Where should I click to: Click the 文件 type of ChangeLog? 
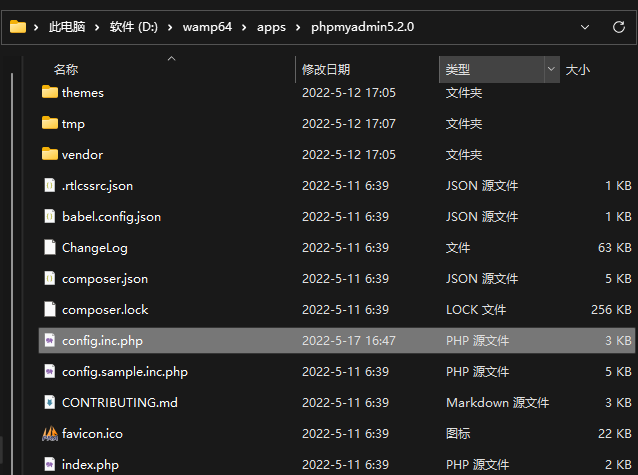458,248
